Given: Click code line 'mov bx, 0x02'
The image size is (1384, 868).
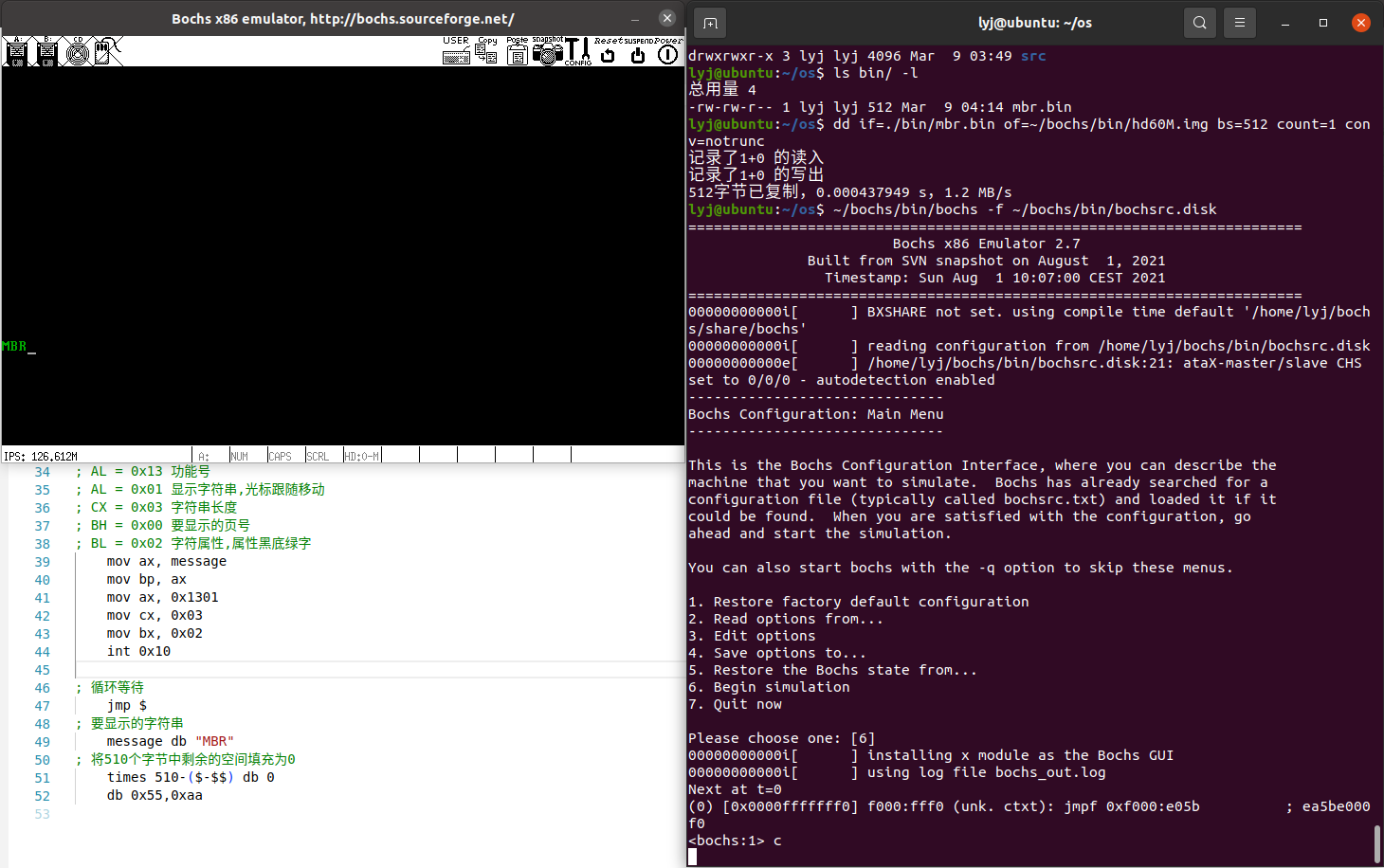Looking at the screenshot, I should [155, 633].
